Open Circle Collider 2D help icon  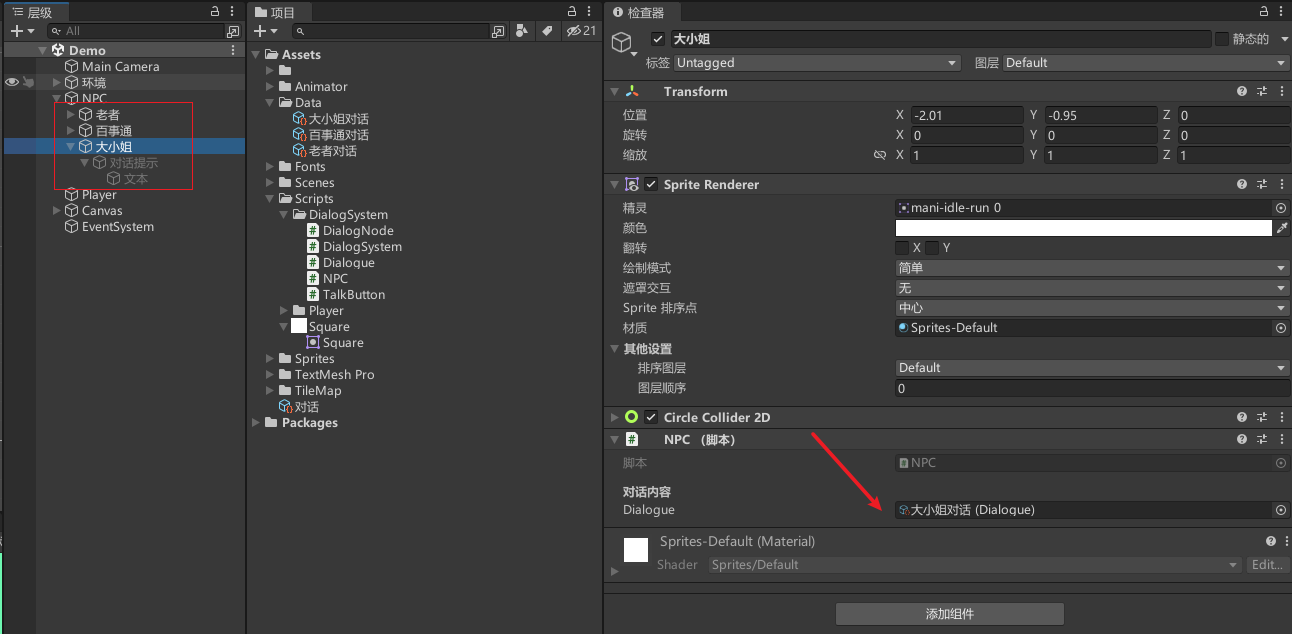pos(1242,418)
